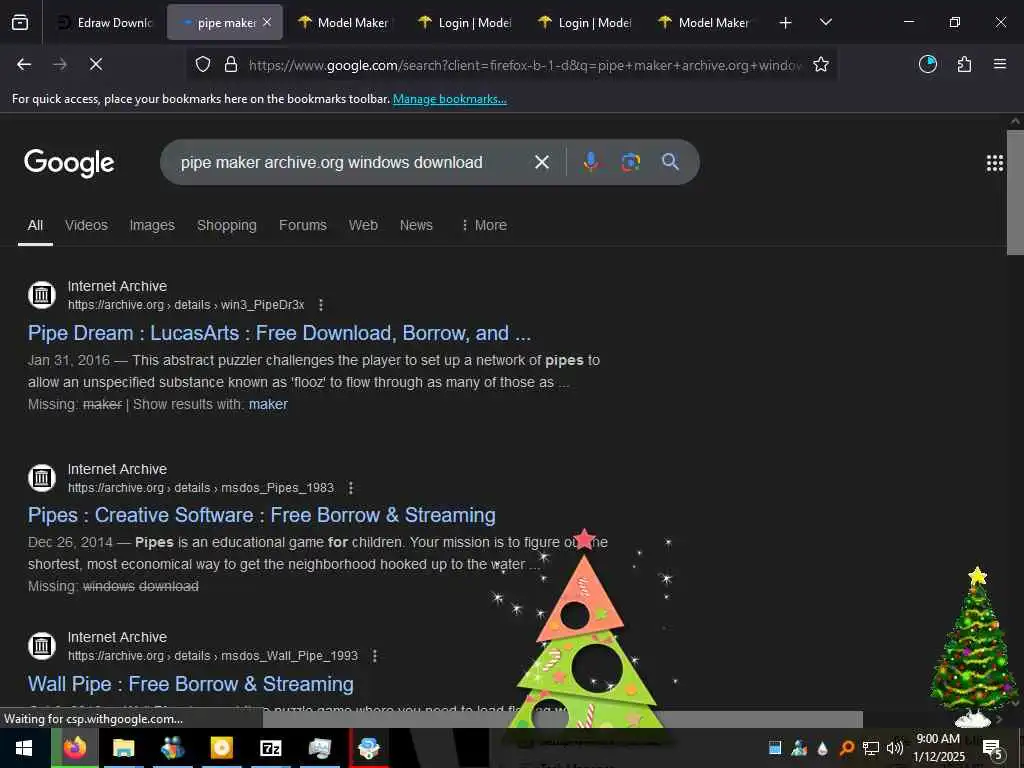This screenshot has width=1024, height=768.
Task: Open the Firefox View icon at tab bar start
Action: (x=20, y=22)
